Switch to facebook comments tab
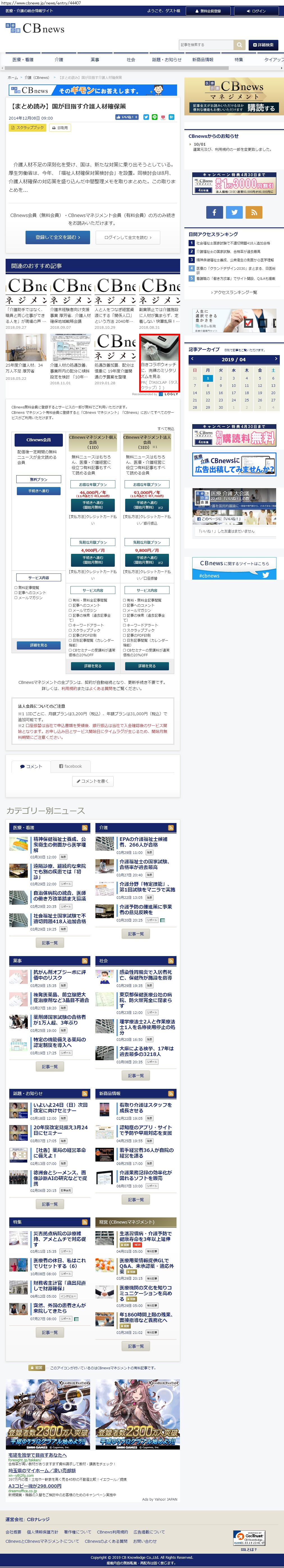The width and height of the screenshot is (284, 1568). [70, 766]
